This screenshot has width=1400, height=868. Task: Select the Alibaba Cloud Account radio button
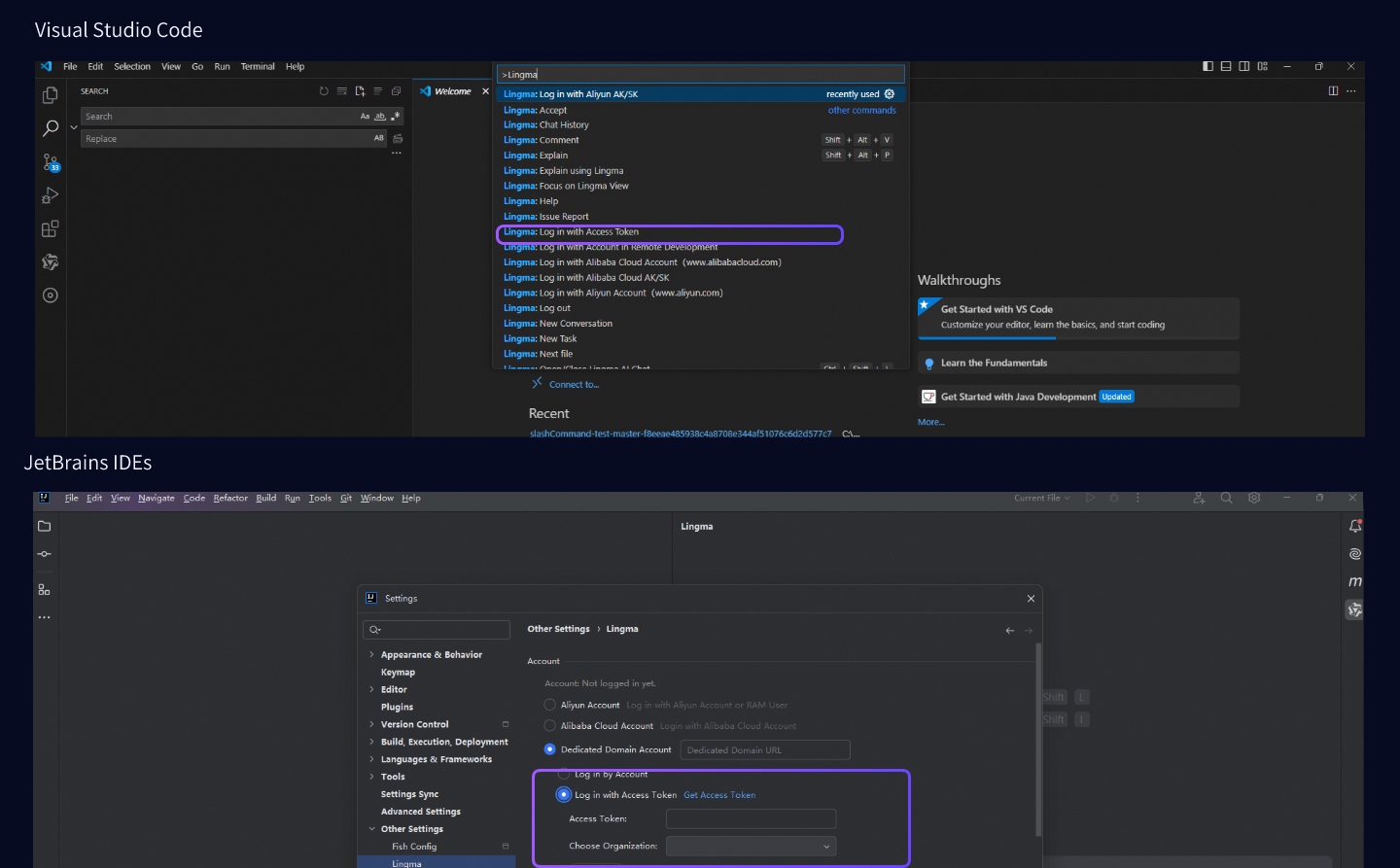point(550,726)
